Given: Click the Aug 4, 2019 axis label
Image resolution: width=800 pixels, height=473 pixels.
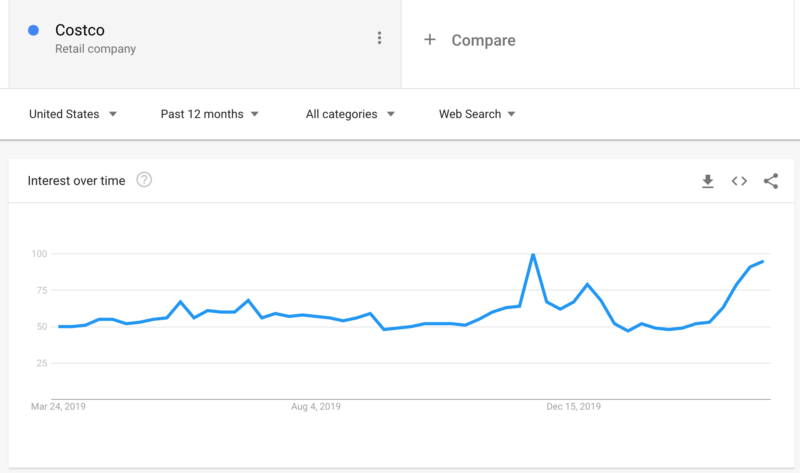Looking at the screenshot, I should coord(315,407).
